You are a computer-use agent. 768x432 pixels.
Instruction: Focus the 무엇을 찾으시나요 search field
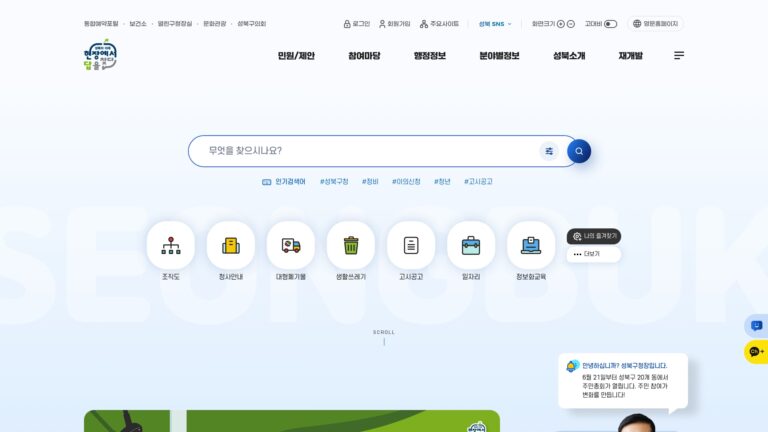372,151
